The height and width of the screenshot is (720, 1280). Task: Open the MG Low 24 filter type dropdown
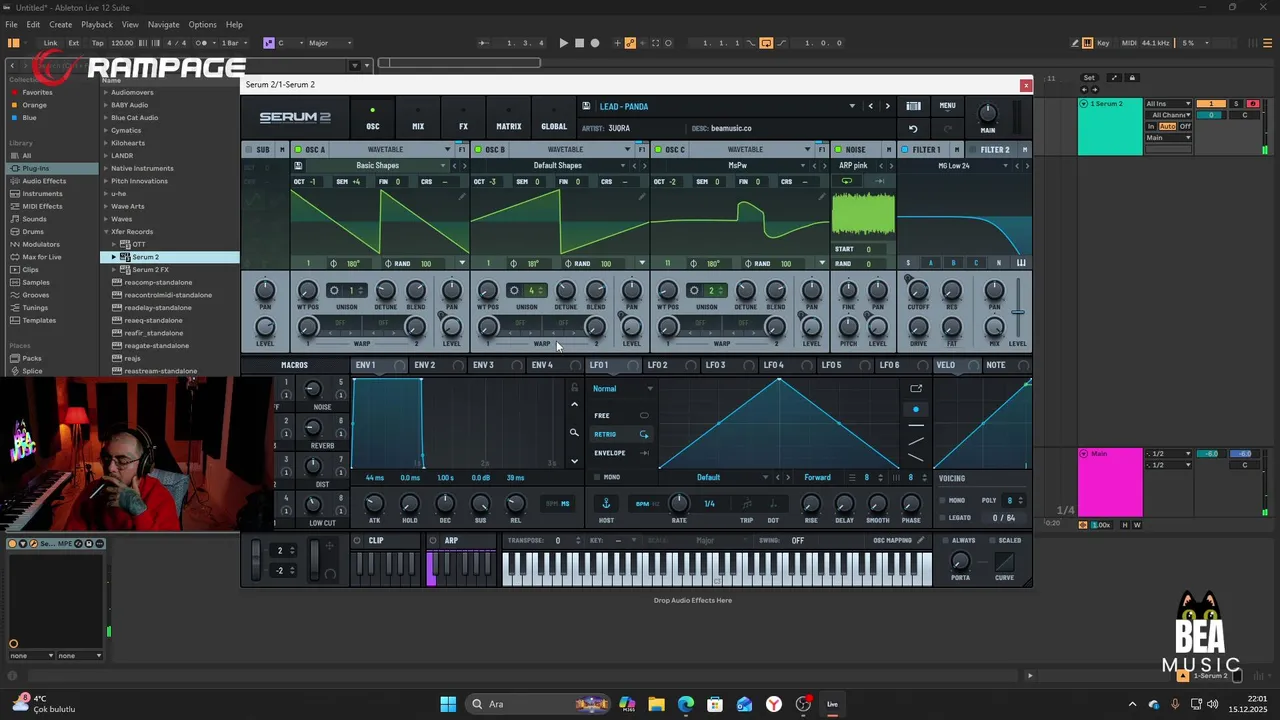[x=953, y=166]
